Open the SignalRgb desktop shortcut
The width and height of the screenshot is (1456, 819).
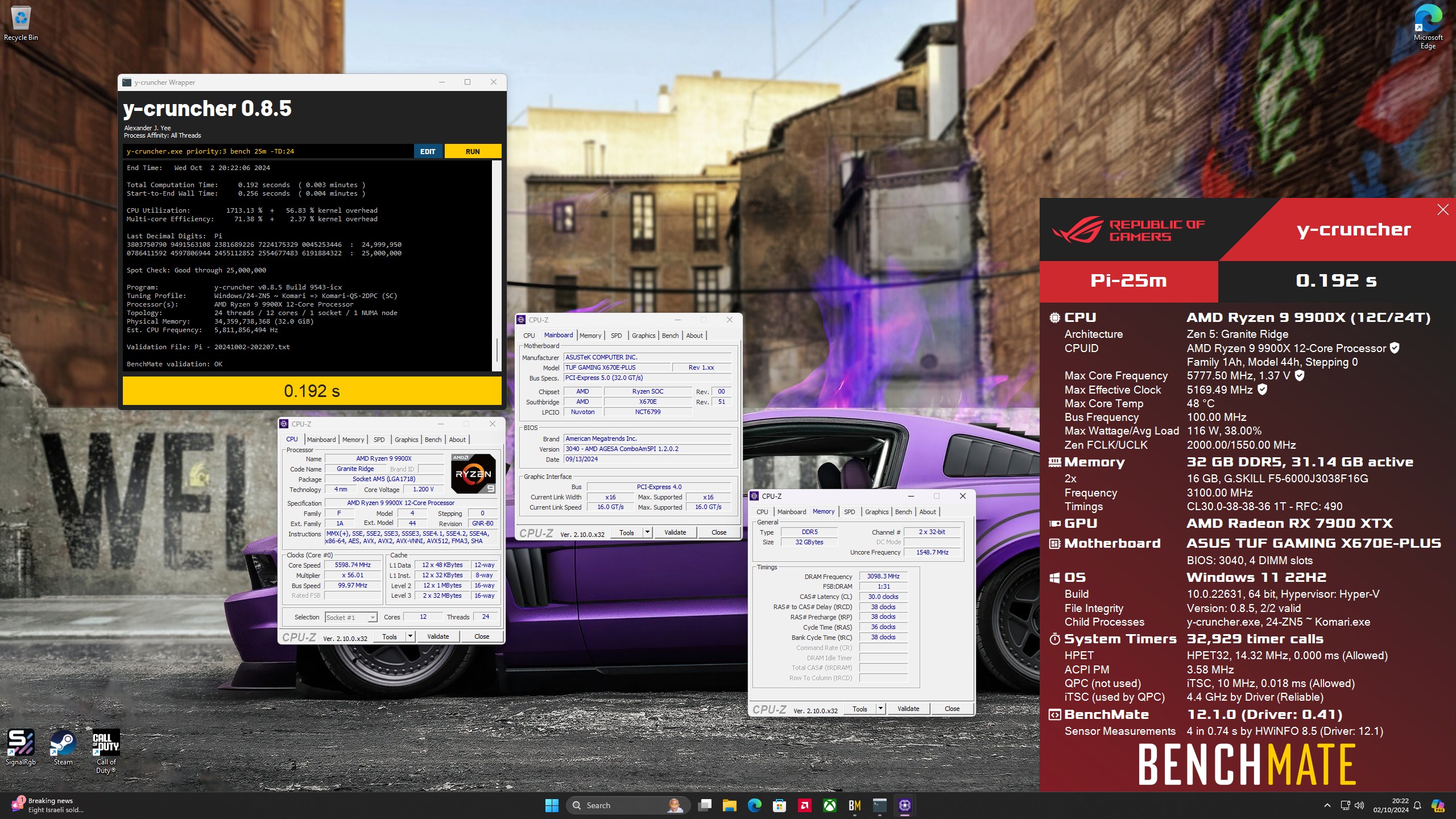20,747
